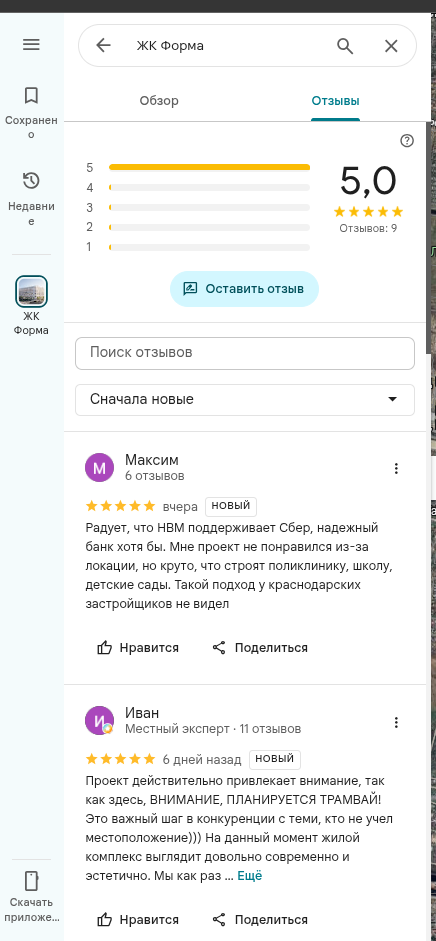Click the 5,0 overall rating

tap(368, 181)
